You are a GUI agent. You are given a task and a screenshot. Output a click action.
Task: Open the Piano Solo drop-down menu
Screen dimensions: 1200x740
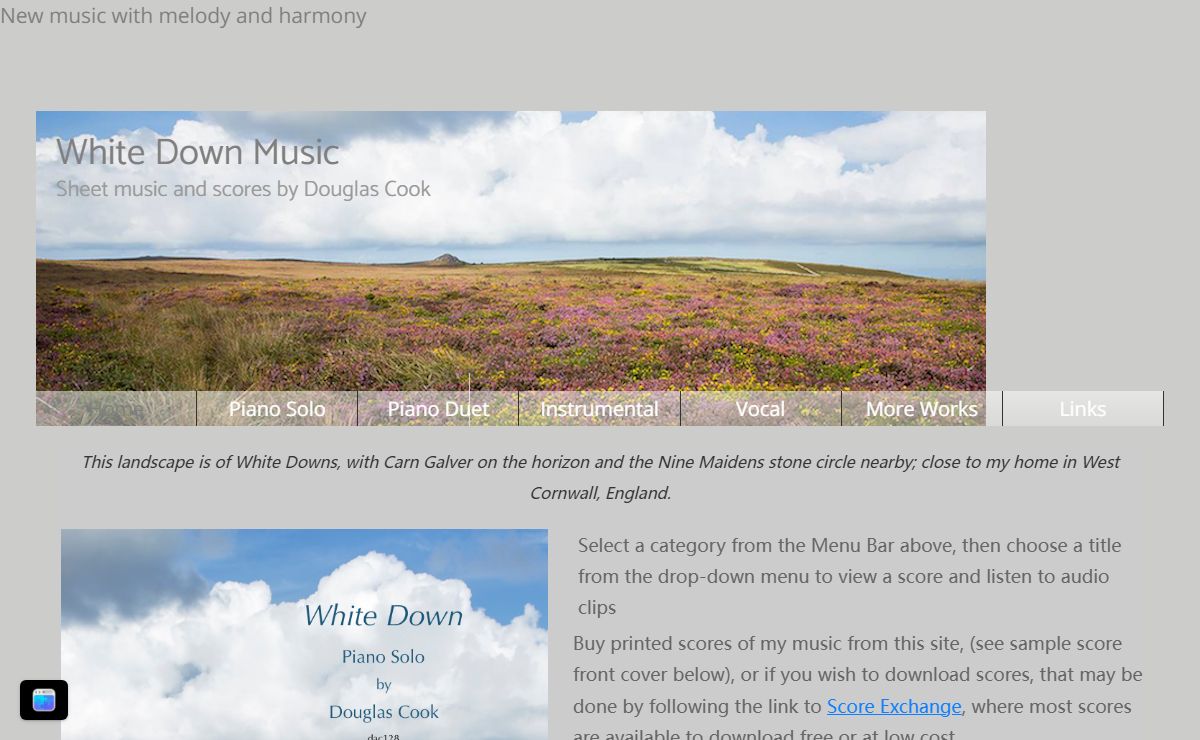[x=277, y=409]
